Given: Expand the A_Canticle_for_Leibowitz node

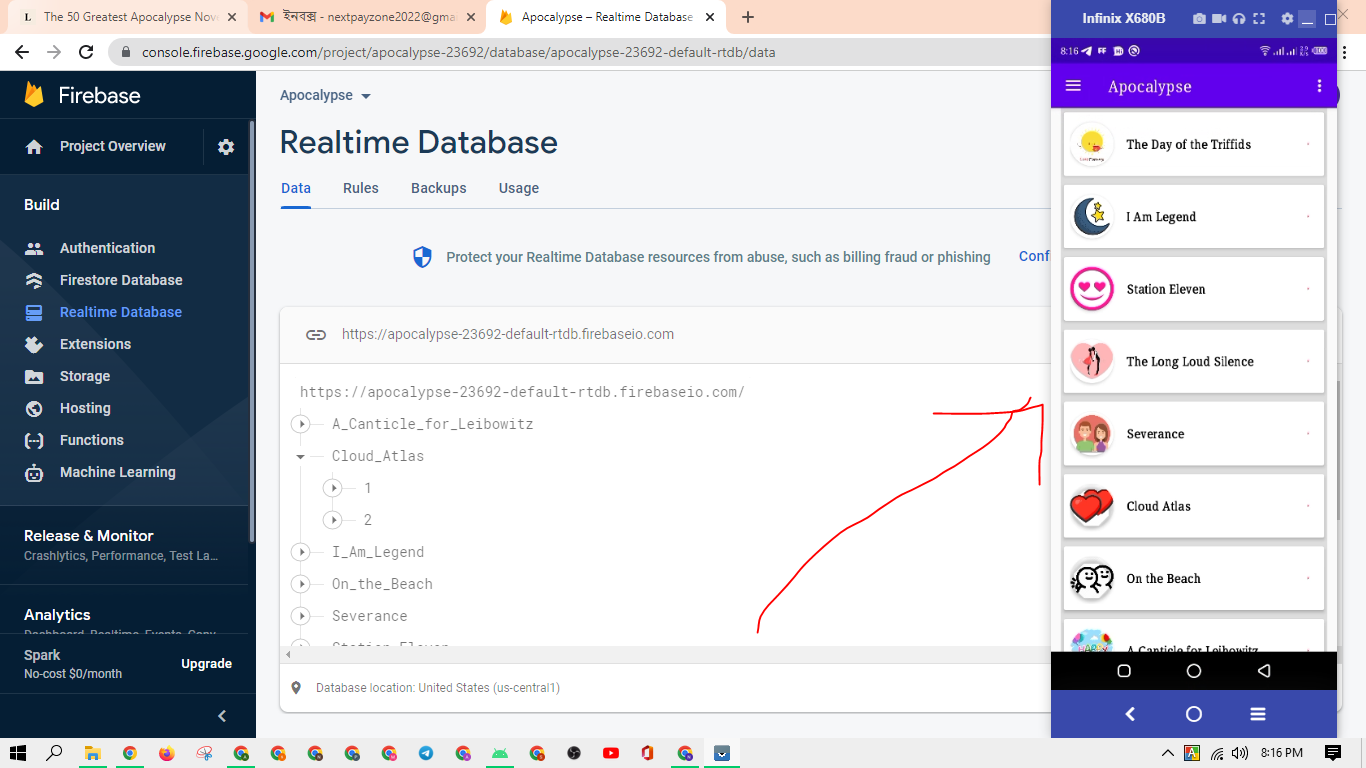Looking at the screenshot, I should click(300, 424).
